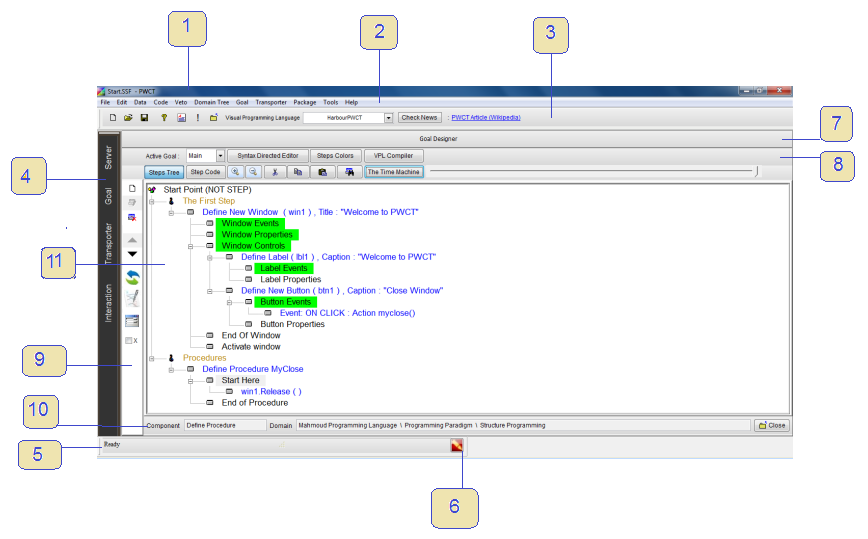Open the PWCT Article (Wikipedia) link
The width and height of the screenshot is (868, 539).
pos(486,118)
